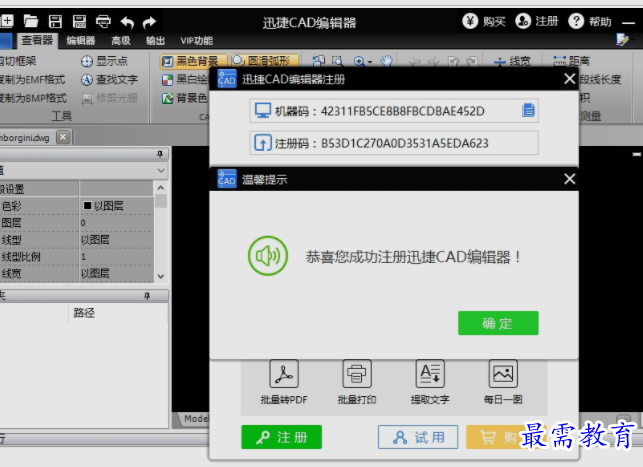This screenshot has width=643, height=467.
Task: Redo the last undone action
Action: tap(150, 22)
